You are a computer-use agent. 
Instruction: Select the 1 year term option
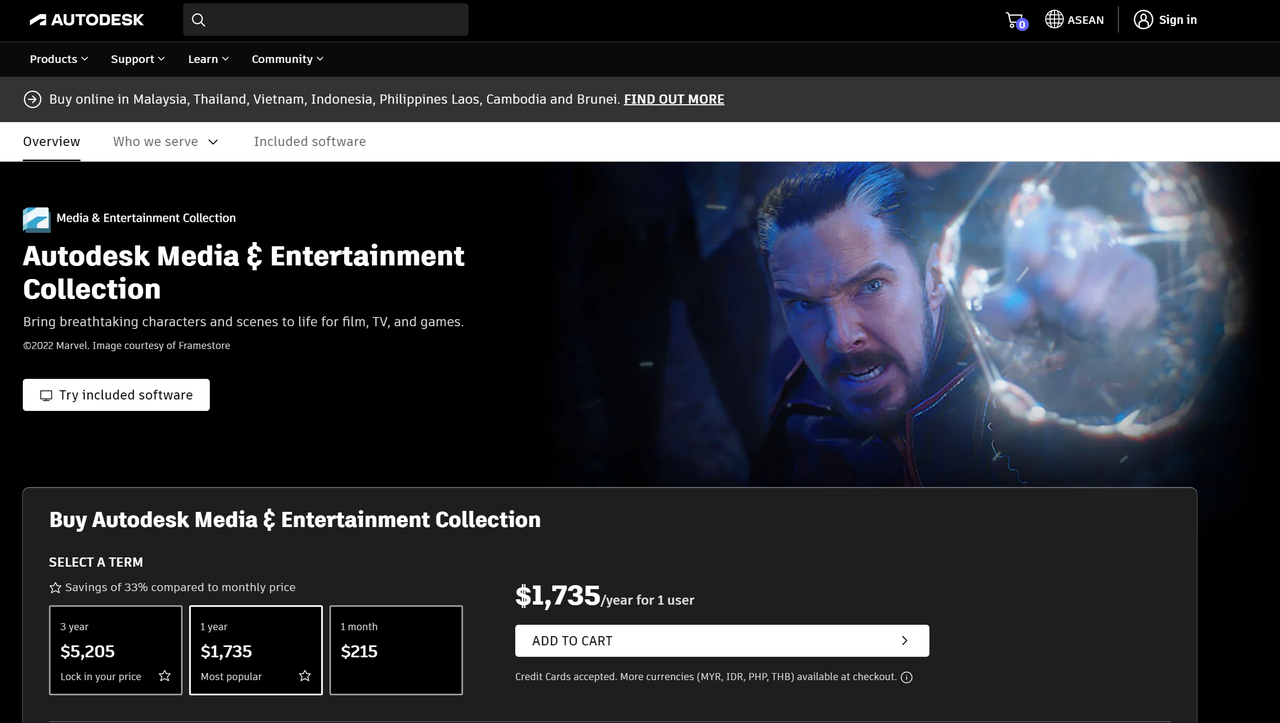tap(256, 650)
